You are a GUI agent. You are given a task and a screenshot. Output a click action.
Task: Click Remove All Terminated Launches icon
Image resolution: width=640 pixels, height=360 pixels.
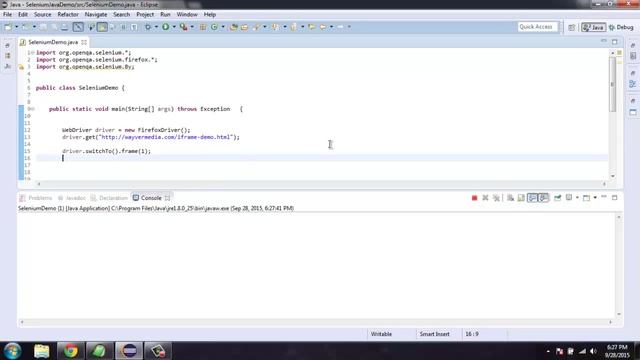click(496, 198)
